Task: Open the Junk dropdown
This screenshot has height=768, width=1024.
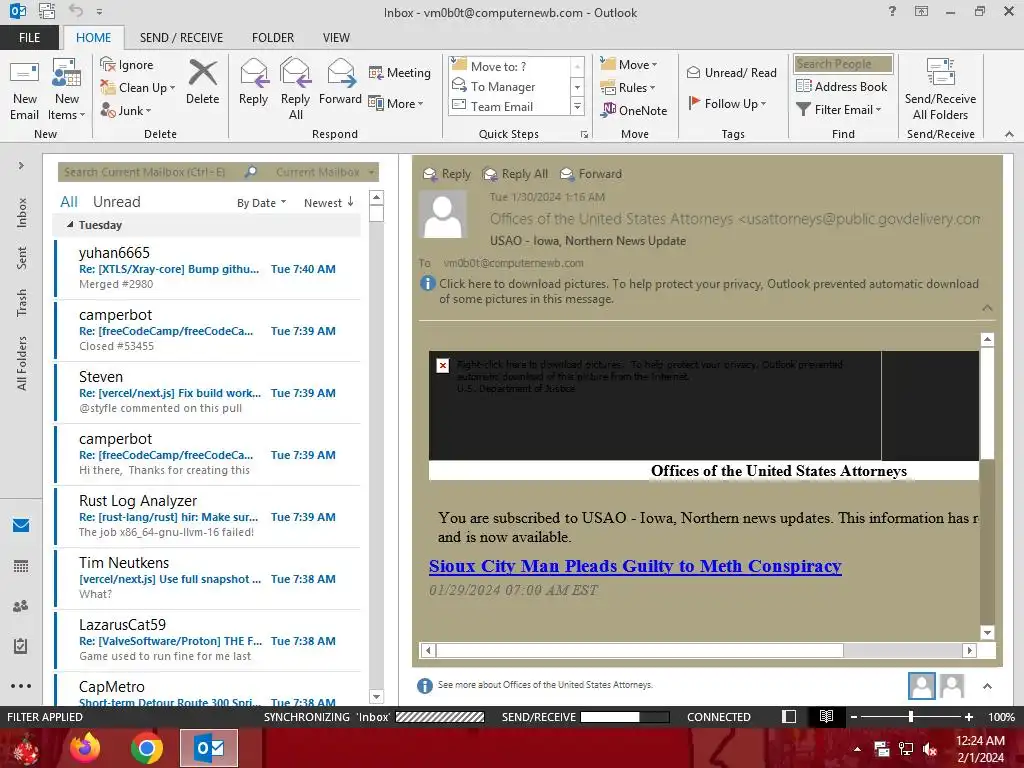Action: pos(126,110)
